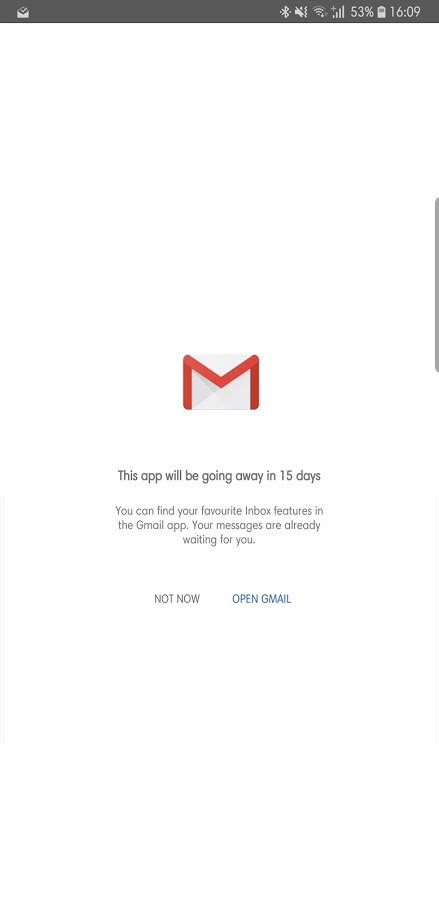Image resolution: width=439 pixels, height=903 pixels.
Task: Choose OPEN GMAIL to switch apps
Action: (262, 599)
